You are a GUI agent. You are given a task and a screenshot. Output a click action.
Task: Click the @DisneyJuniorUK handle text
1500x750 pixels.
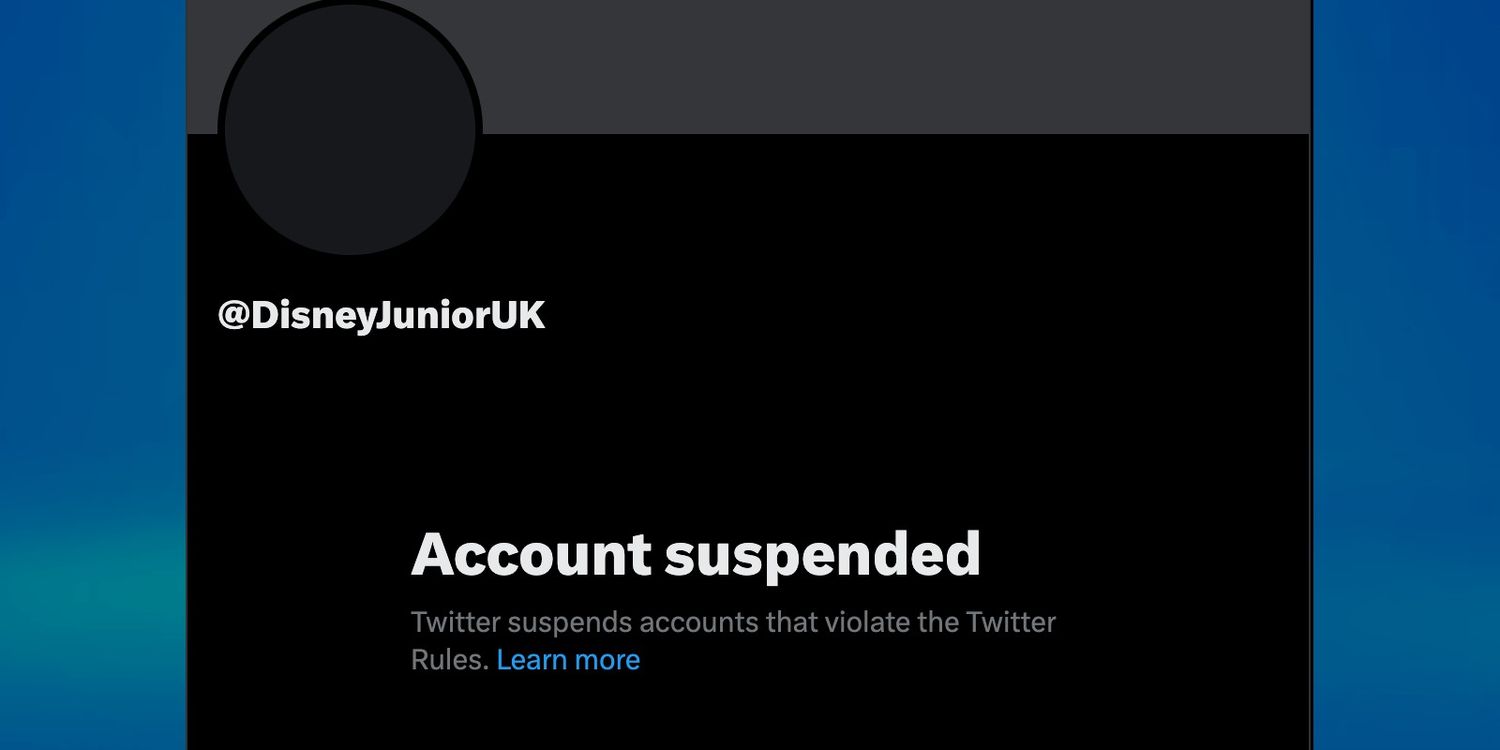tap(382, 316)
